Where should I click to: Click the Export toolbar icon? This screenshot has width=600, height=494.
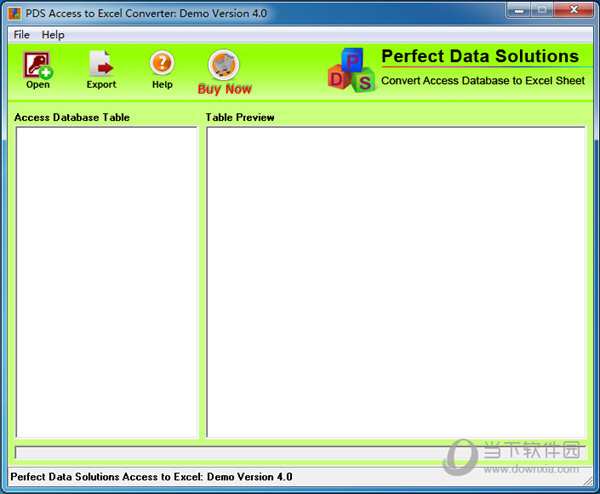click(x=101, y=64)
